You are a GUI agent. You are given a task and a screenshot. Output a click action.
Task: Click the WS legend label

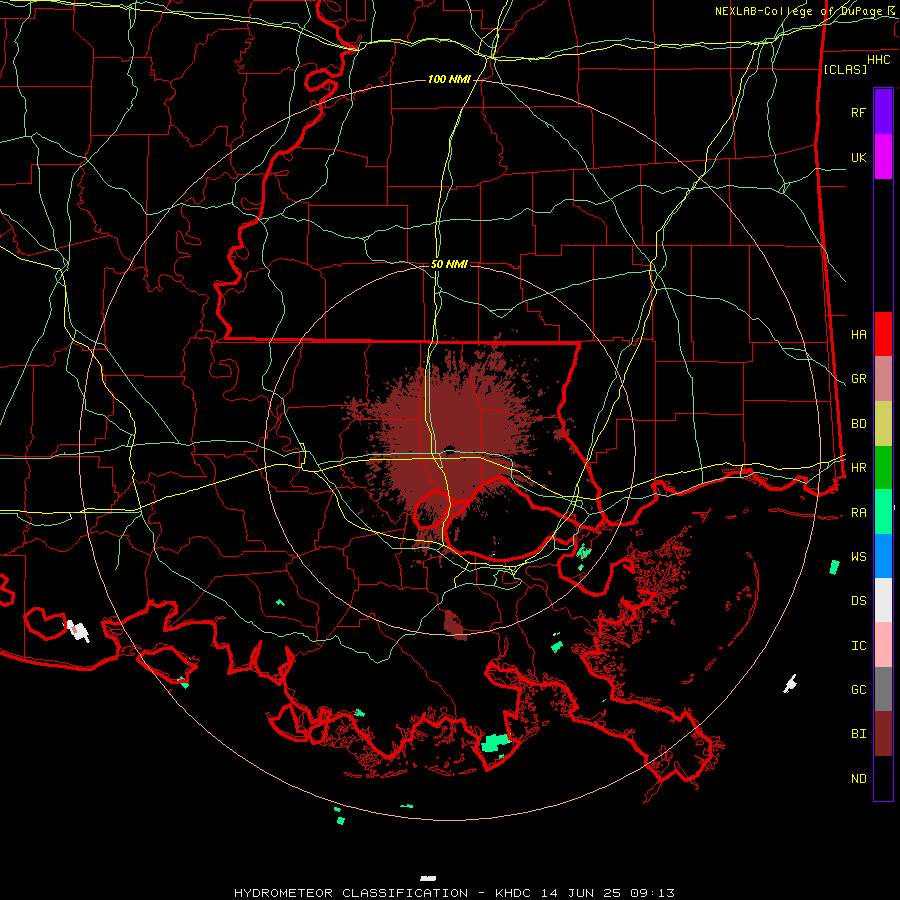858,557
